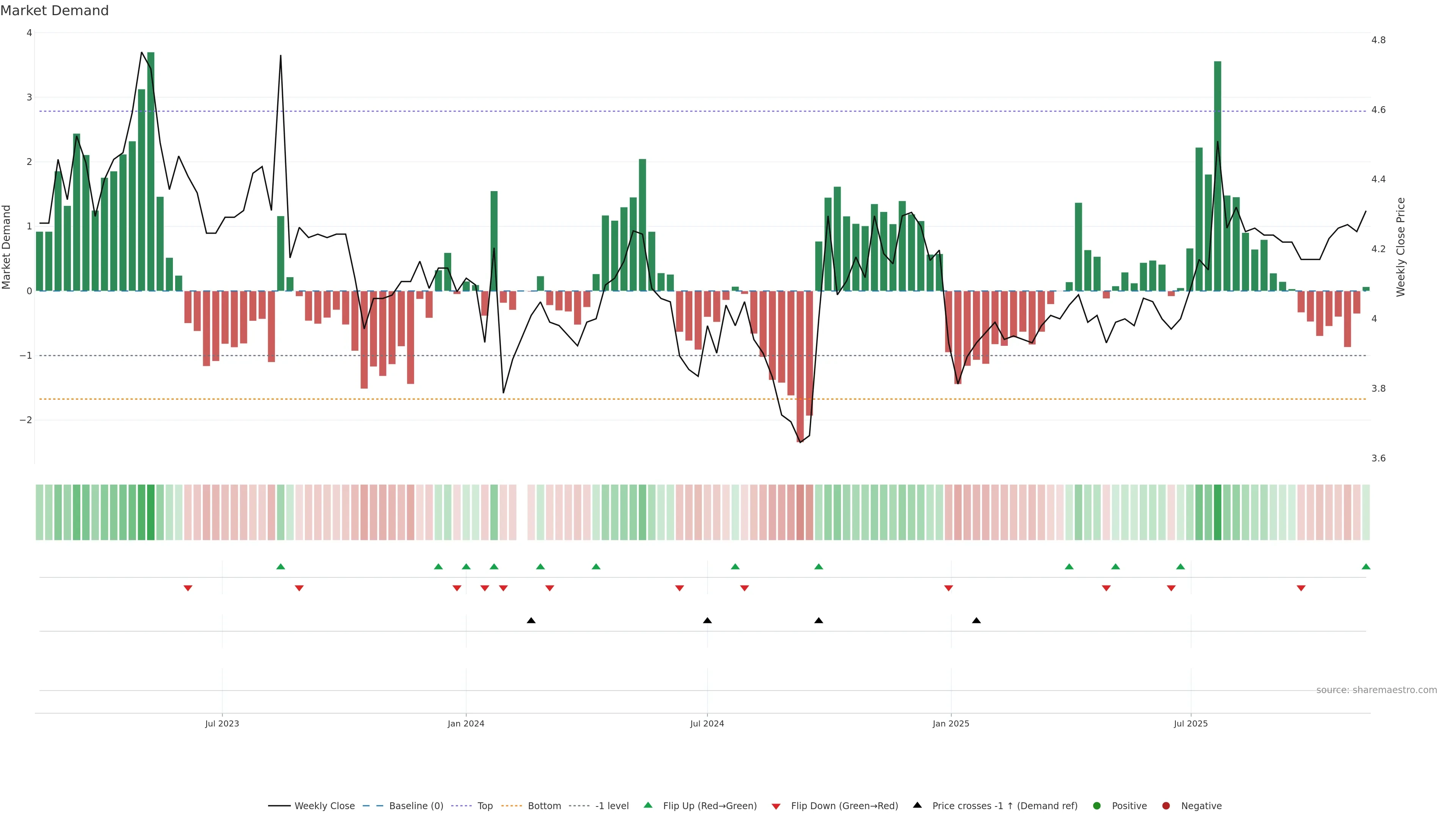The width and height of the screenshot is (1456, 819).
Task: Click the green Positive dot in legend
Action: pyautogui.click(x=1097, y=805)
